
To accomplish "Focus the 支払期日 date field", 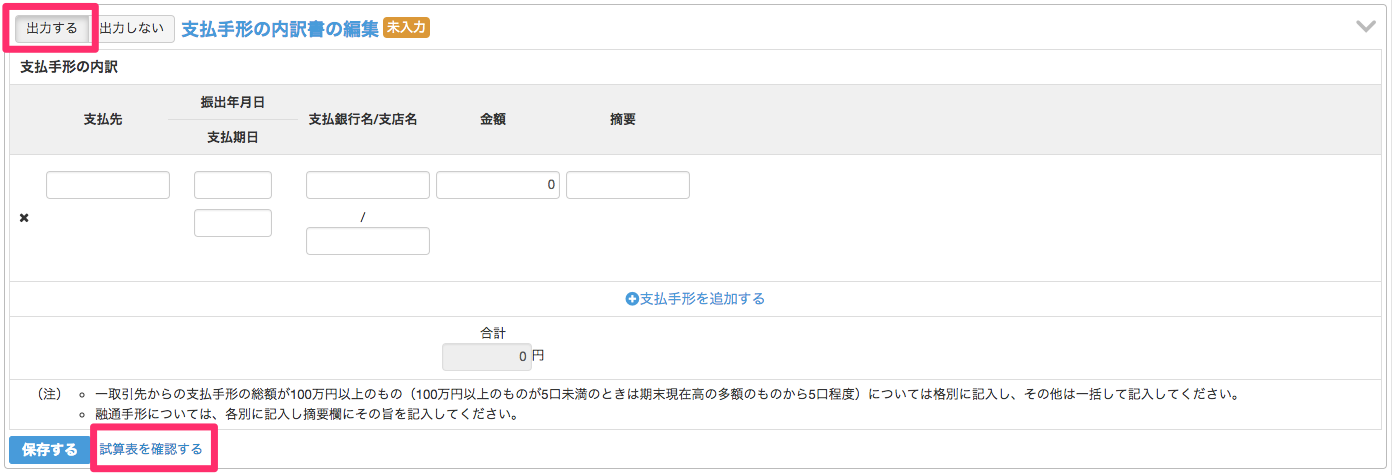I will [x=233, y=223].
